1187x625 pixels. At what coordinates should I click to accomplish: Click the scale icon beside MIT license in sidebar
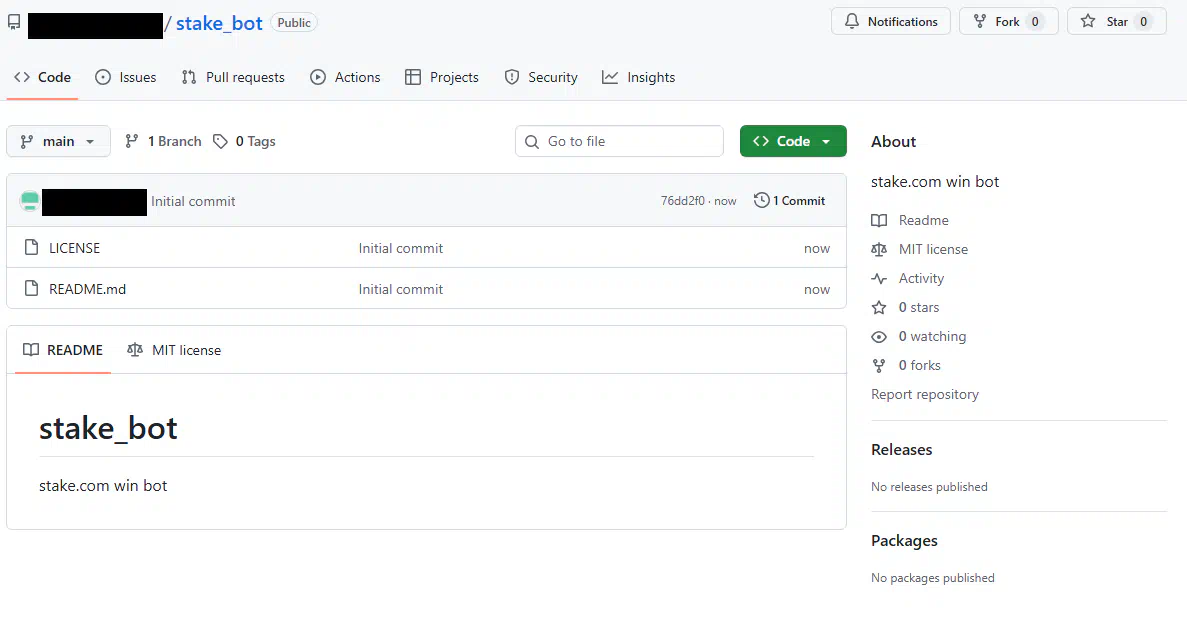coord(879,249)
